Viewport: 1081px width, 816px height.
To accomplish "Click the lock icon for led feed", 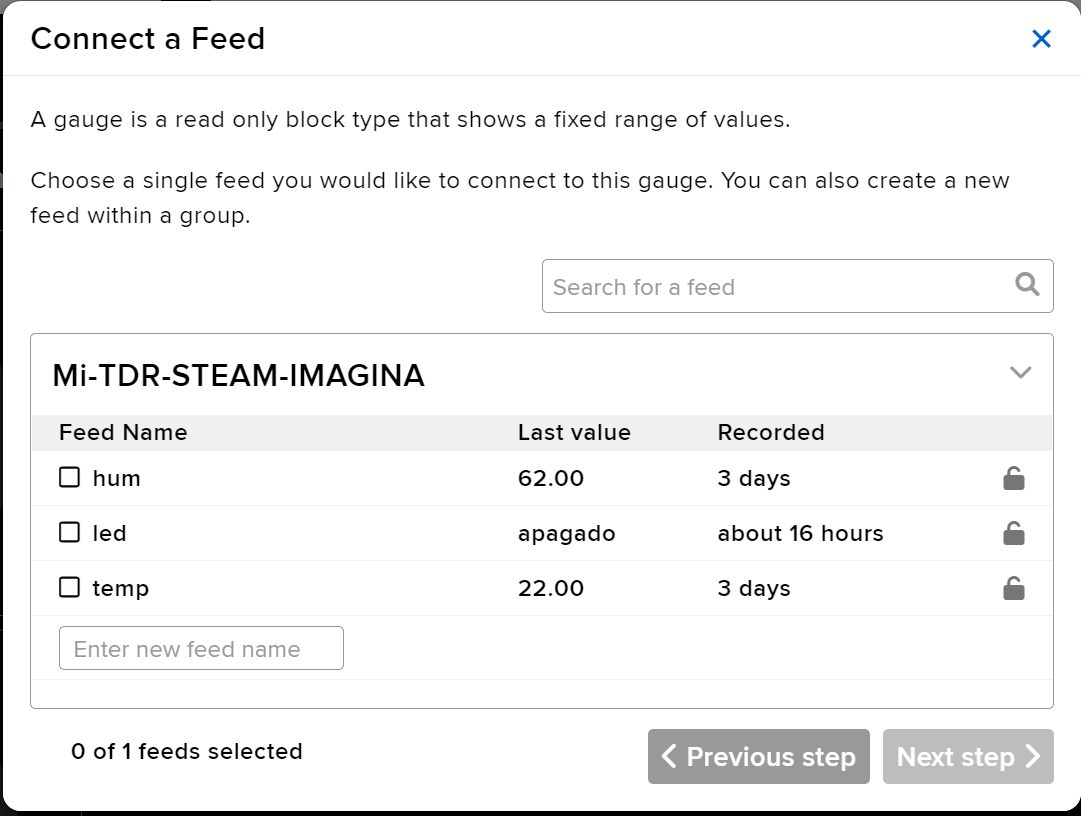I will 1013,533.
